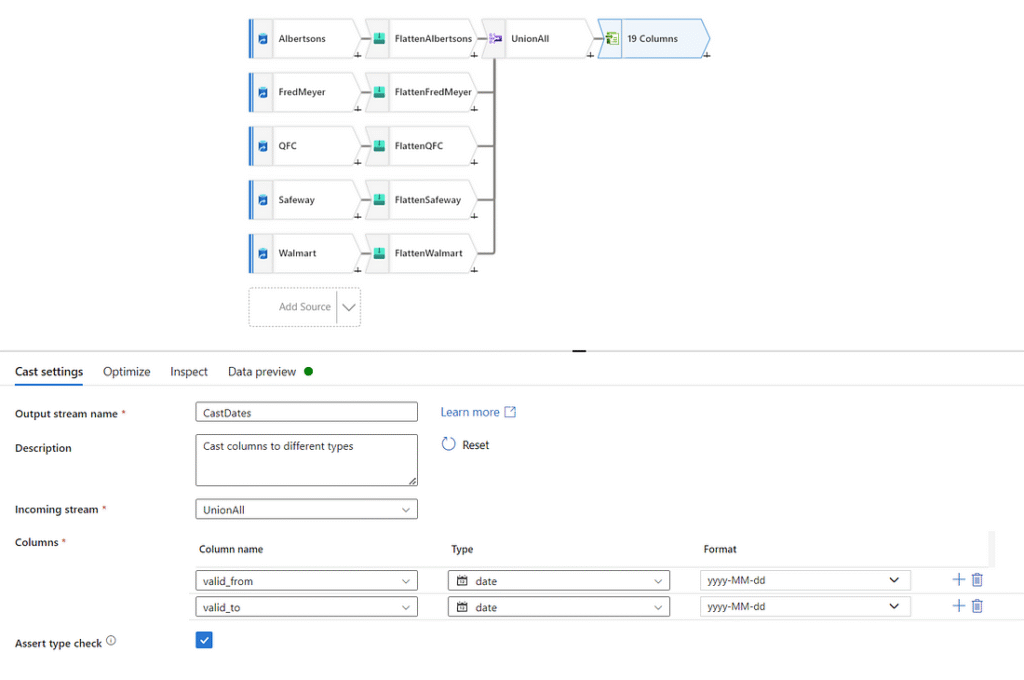
Task: Delete the valid_to column row
Action: tap(977, 606)
